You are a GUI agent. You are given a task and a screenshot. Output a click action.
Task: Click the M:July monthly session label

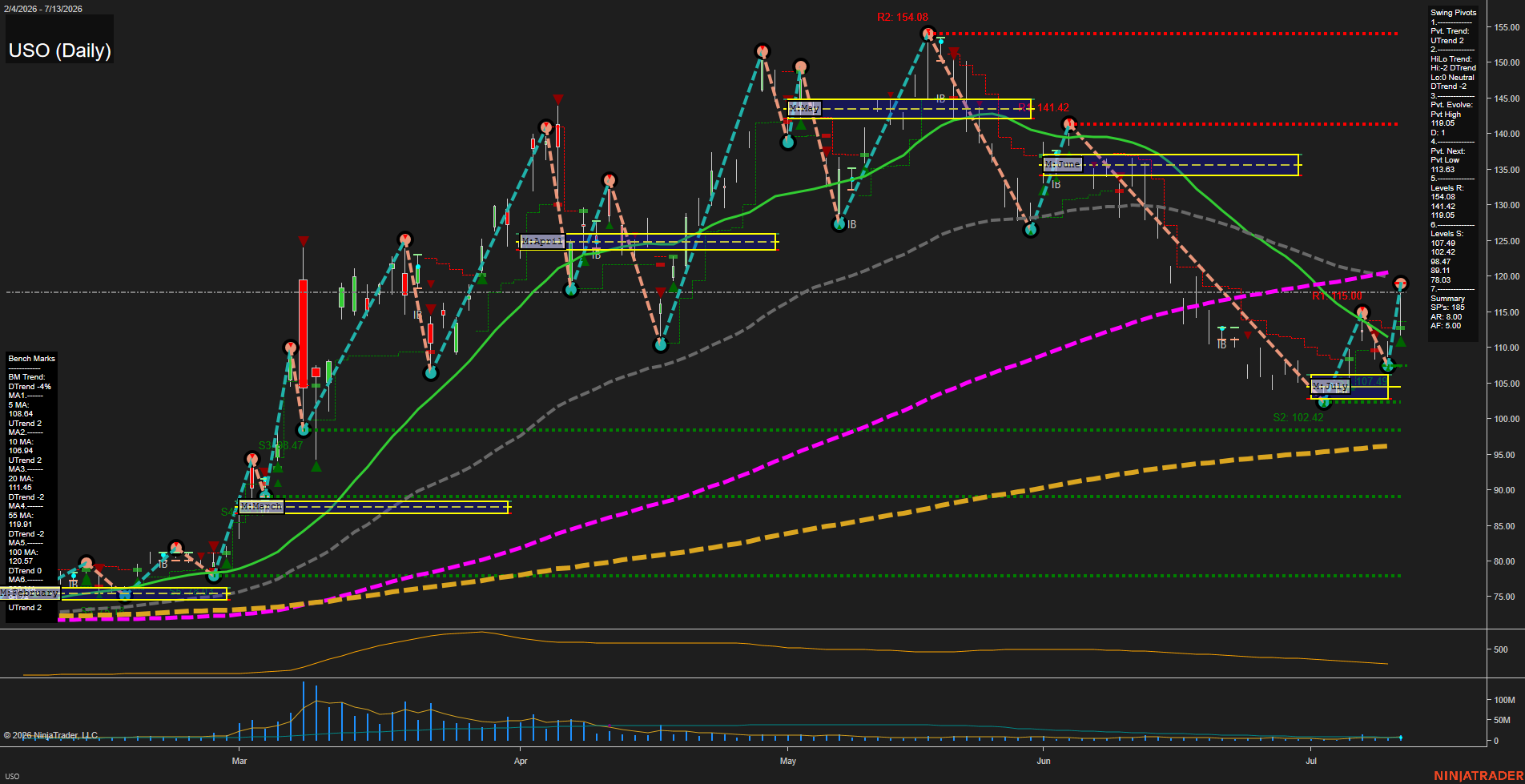click(x=1330, y=386)
